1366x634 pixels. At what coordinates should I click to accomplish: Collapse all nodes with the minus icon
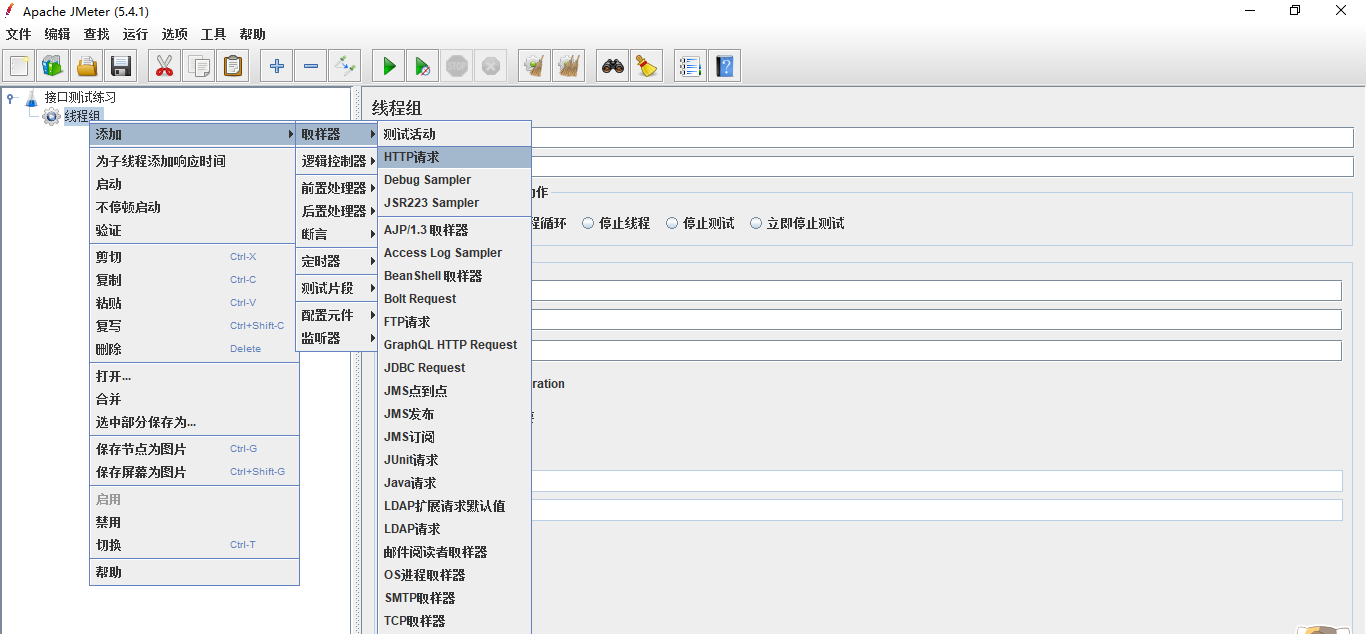pos(311,66)
